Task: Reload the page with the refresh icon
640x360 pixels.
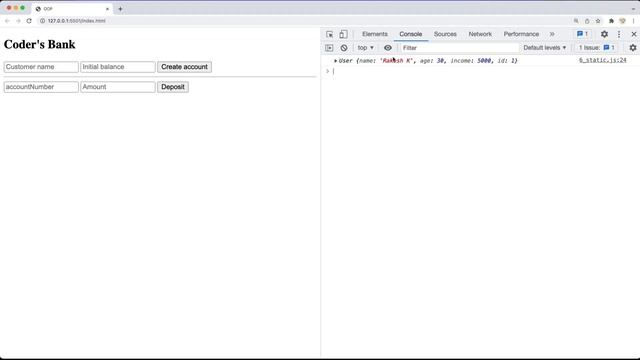Action: (x=29, y=21)
